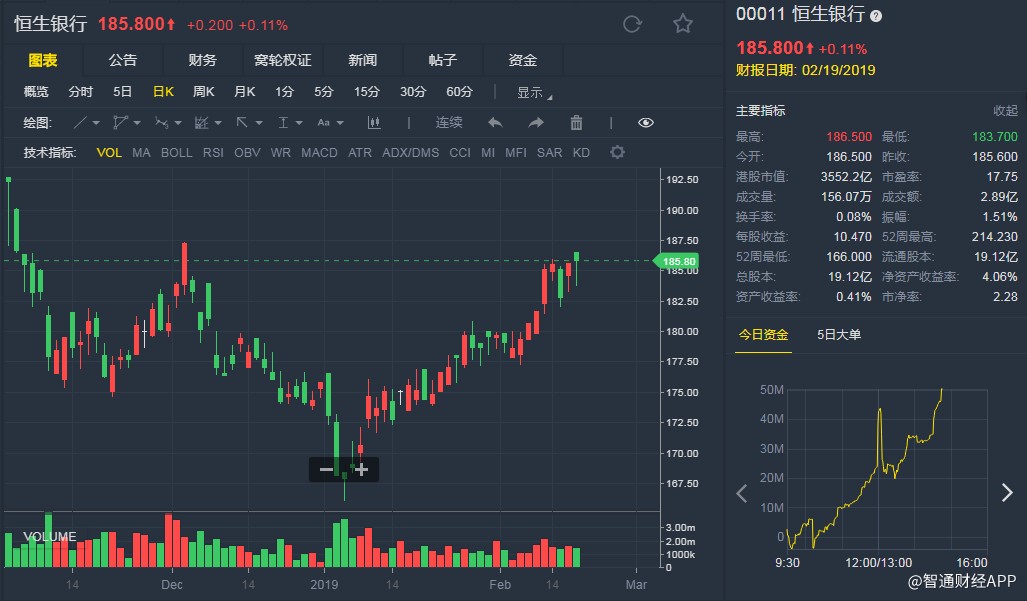Viewport: 1027px width, 601px height.
Task: Open the 新闻 news tab
Action: (x=362, y=60)
